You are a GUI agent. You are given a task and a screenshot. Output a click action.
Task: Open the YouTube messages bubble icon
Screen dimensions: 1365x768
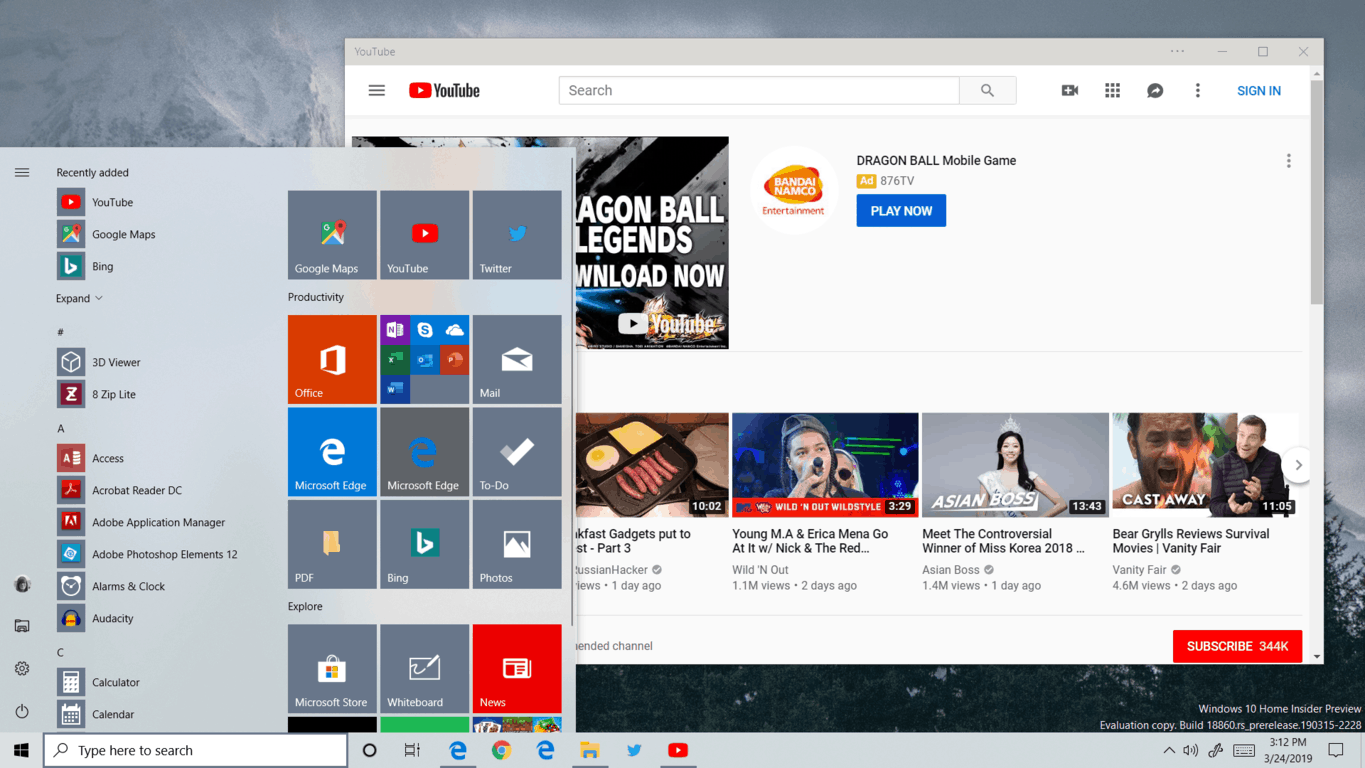point(1155,90)
